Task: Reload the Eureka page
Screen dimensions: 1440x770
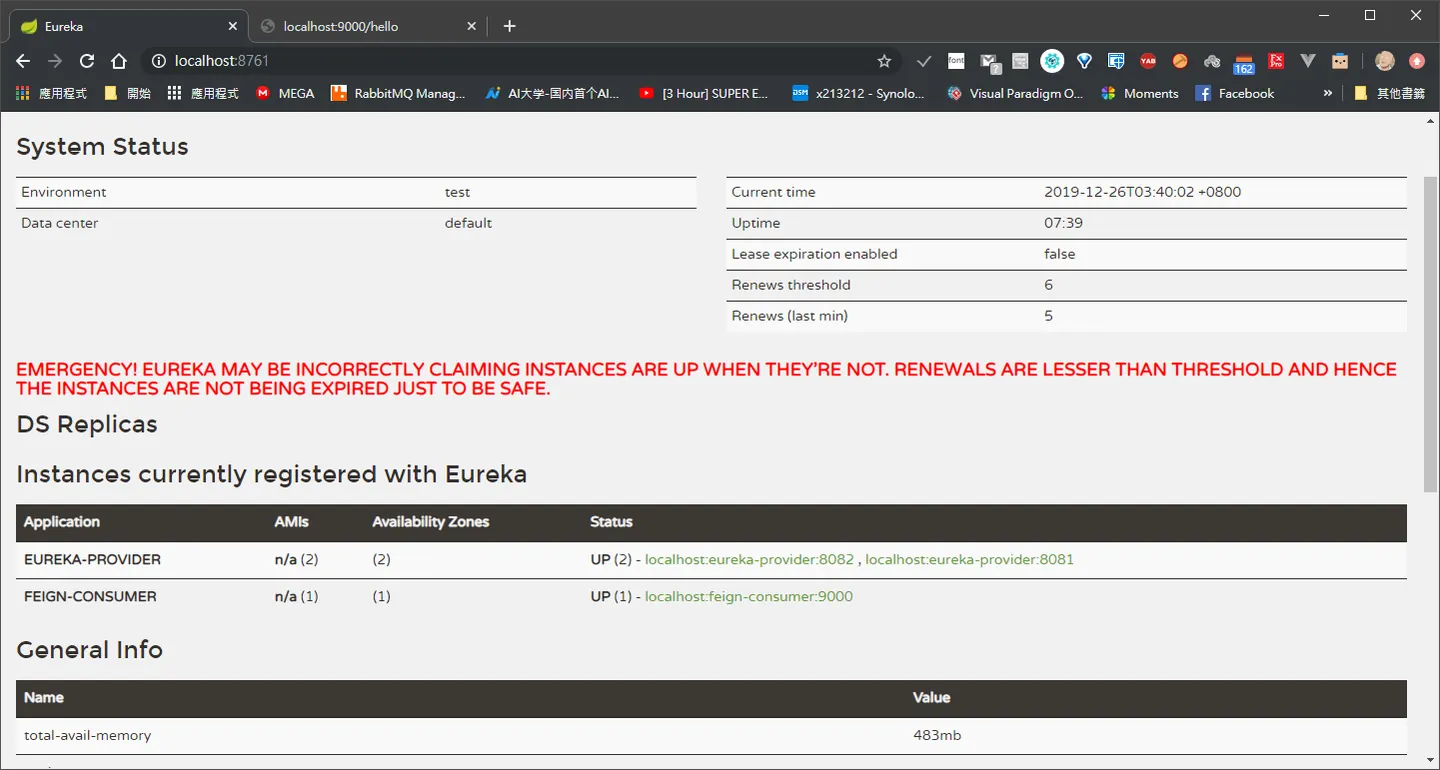Action: (x=87, y=61)
